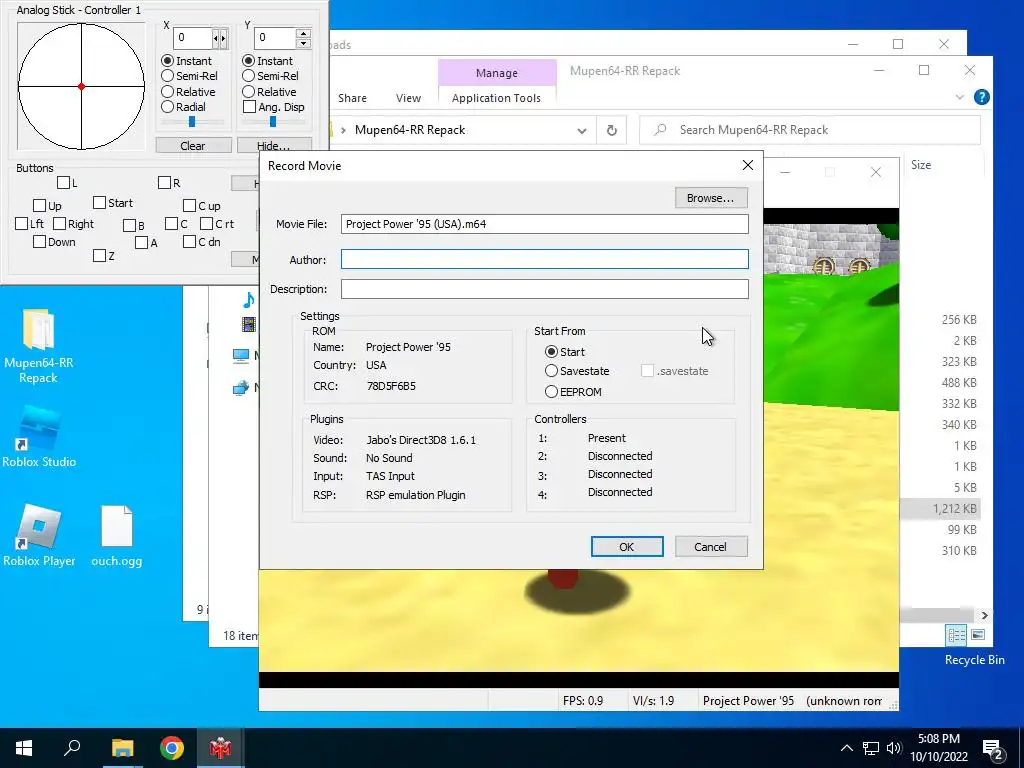Check the C dn checkbox
This screenshot has width=1024, height=768.
pyautogui.click(x=189, y=242)
